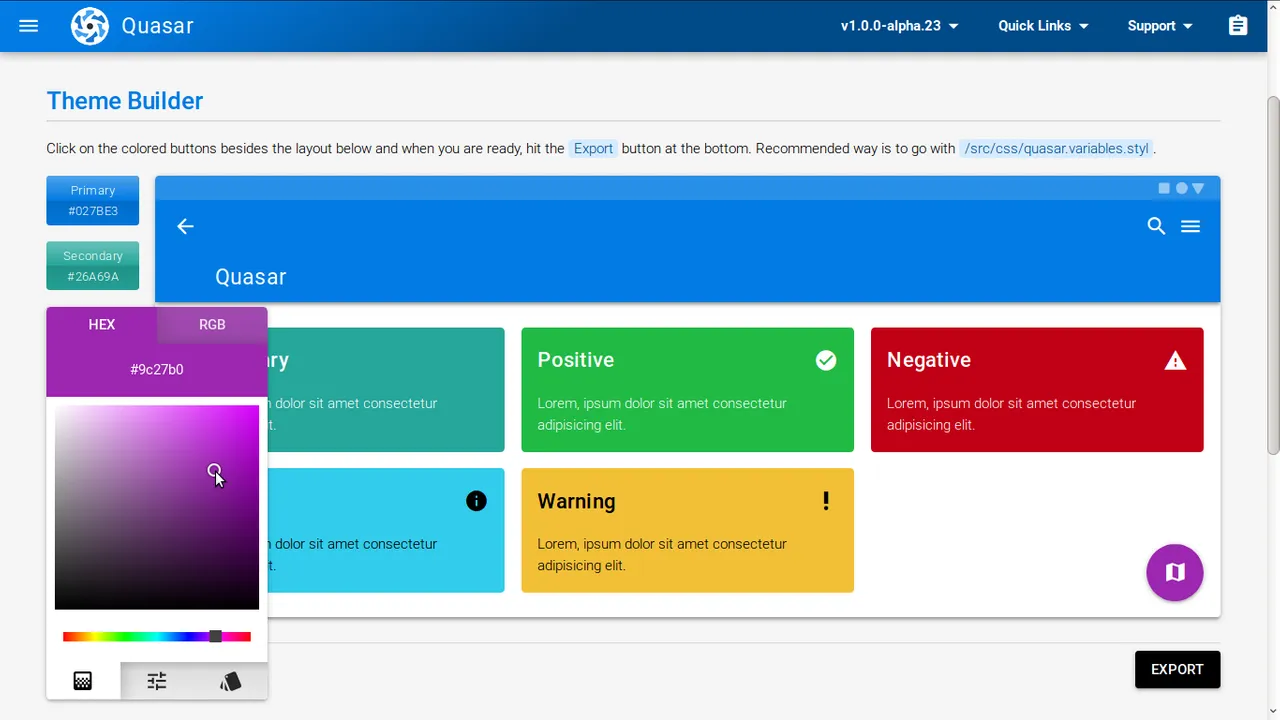Switch to color spectrum picker view
The width and height of the screenshot is (1280, 720).
pyautogui.click(x=83, y=681)
